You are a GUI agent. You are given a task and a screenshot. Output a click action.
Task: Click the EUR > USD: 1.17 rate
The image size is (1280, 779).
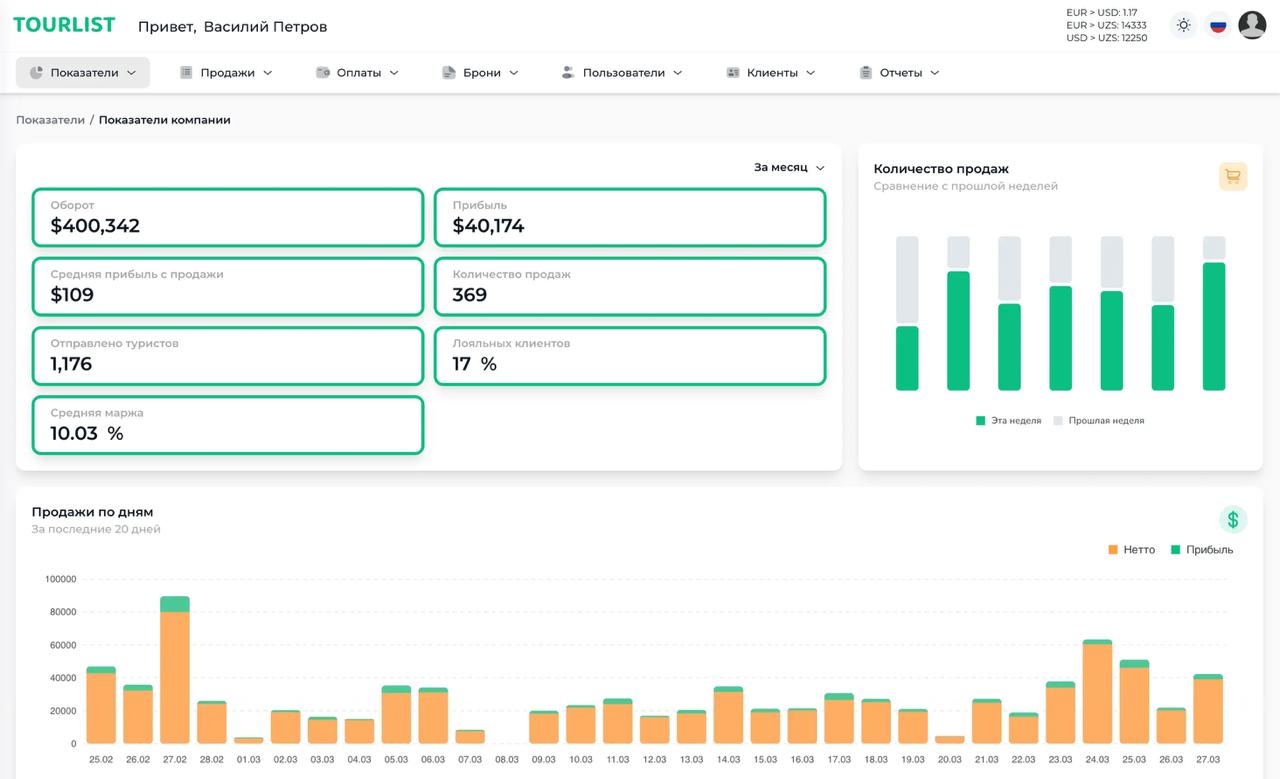pos(1102,13)
